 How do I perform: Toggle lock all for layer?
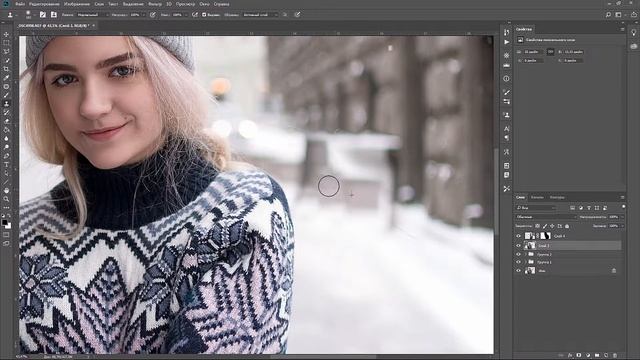pos(567,226)
